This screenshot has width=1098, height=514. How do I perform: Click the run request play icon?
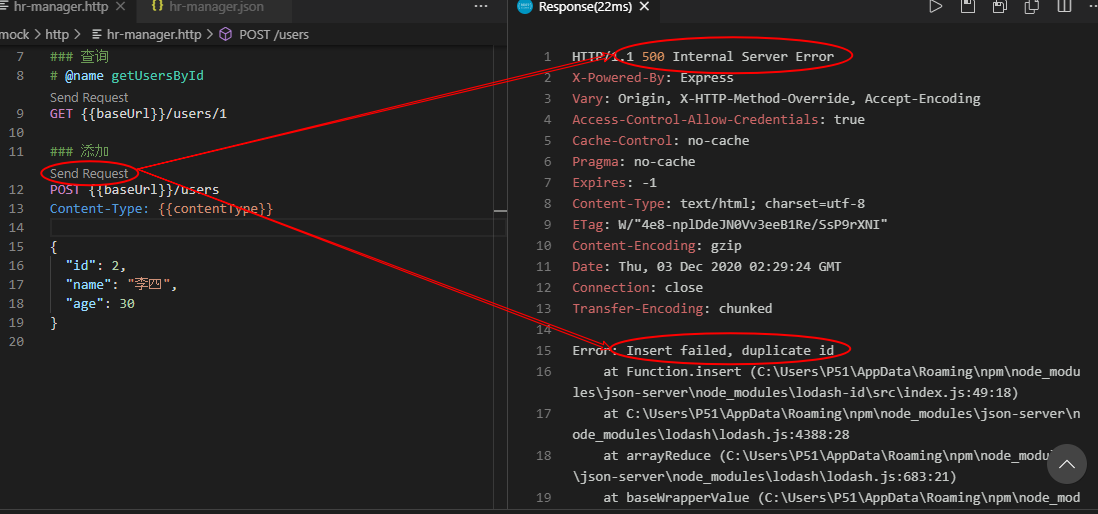935,7
